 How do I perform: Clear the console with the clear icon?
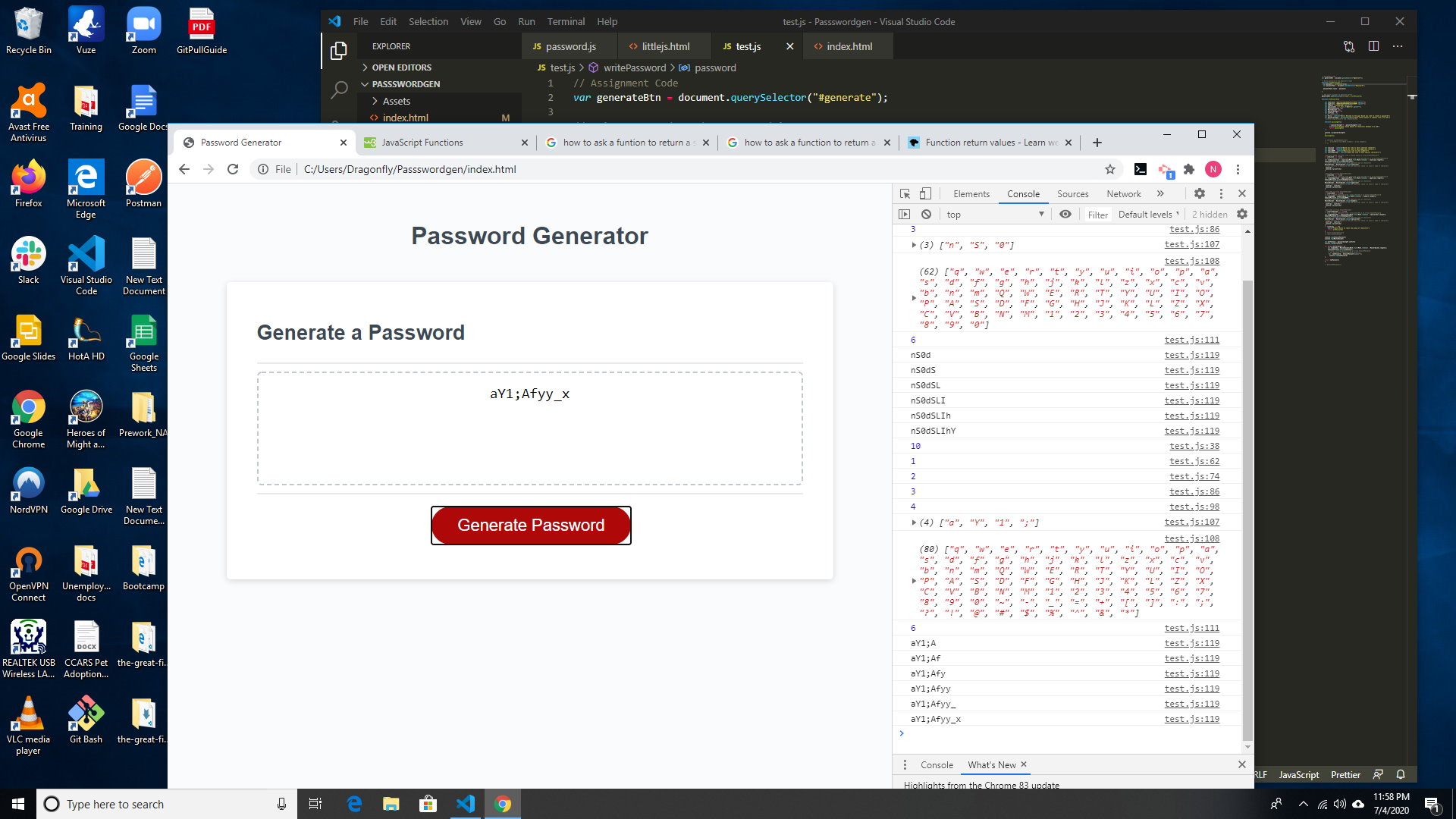point(926,215)
